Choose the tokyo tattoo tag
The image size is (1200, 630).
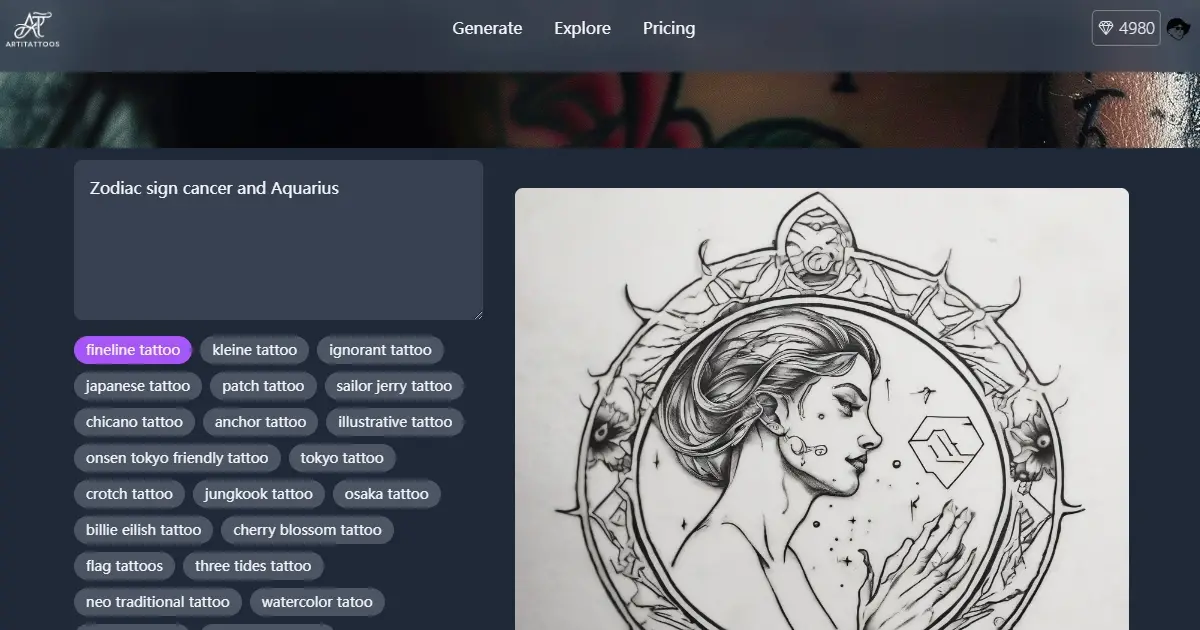(x=342, y=458)
